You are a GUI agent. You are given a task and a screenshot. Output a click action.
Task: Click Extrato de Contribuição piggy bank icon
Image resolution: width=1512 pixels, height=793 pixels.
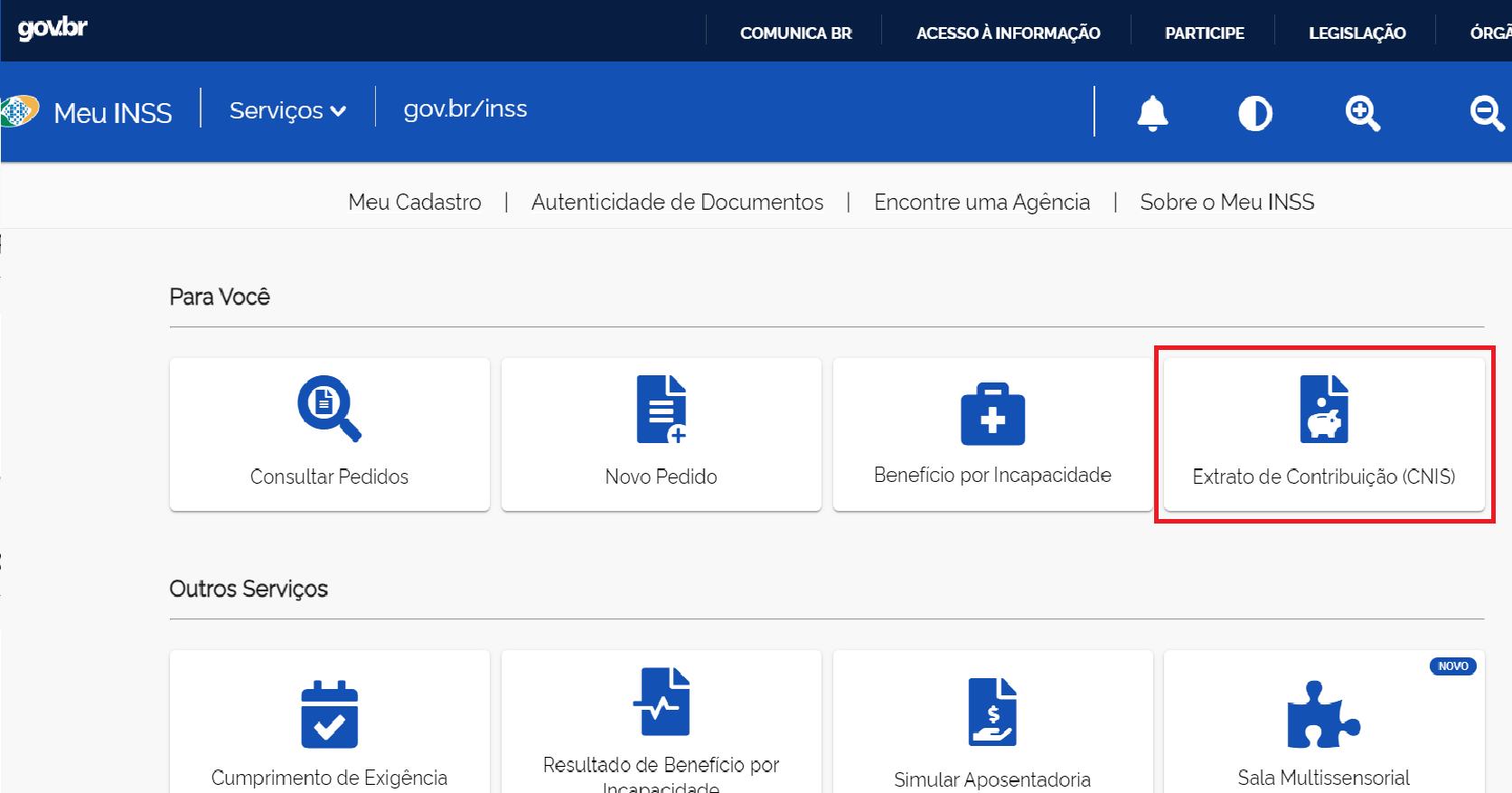[1324, 410]
